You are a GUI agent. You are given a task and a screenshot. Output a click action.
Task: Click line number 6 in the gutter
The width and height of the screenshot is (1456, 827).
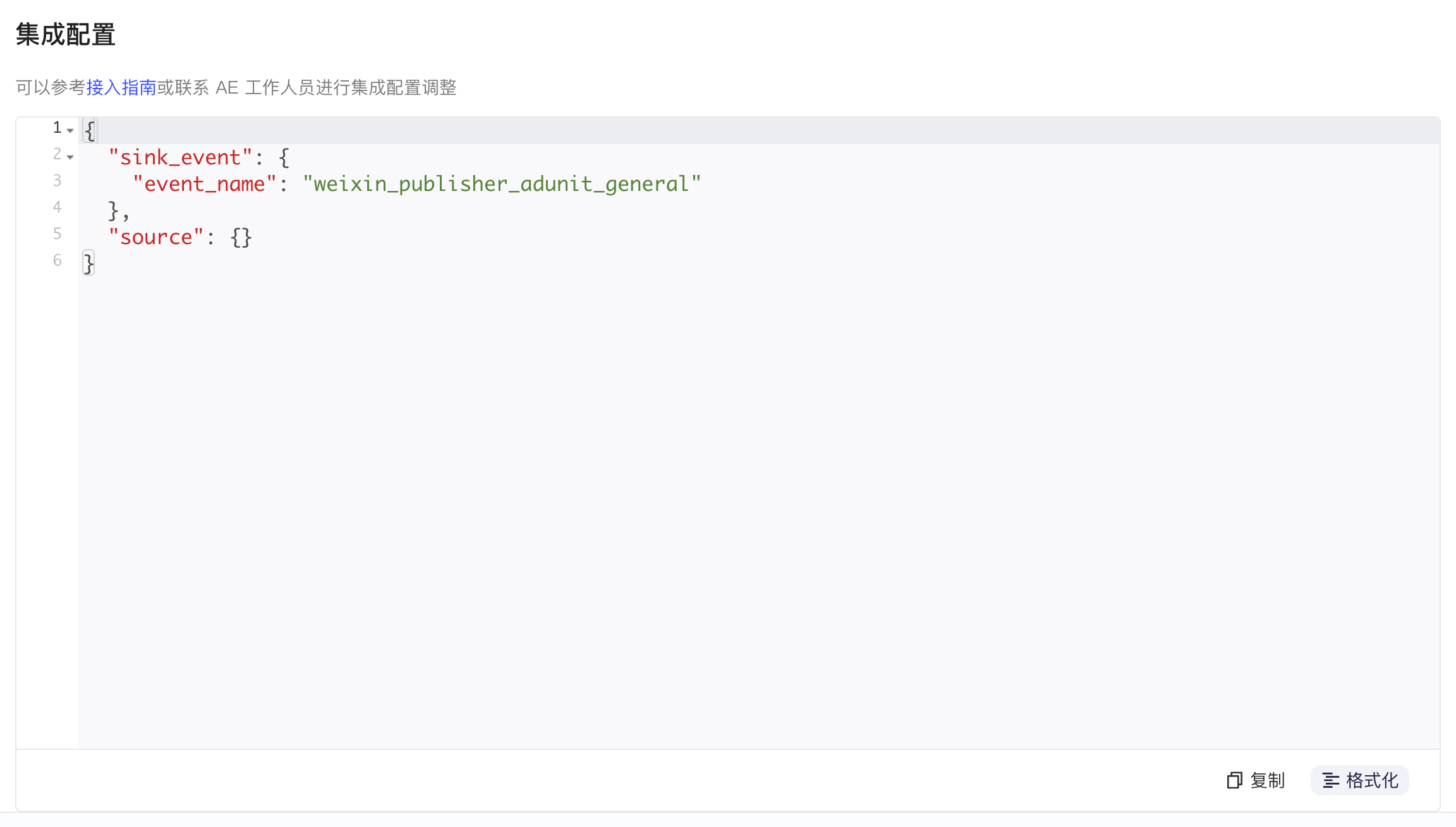[x=58, y=260]
